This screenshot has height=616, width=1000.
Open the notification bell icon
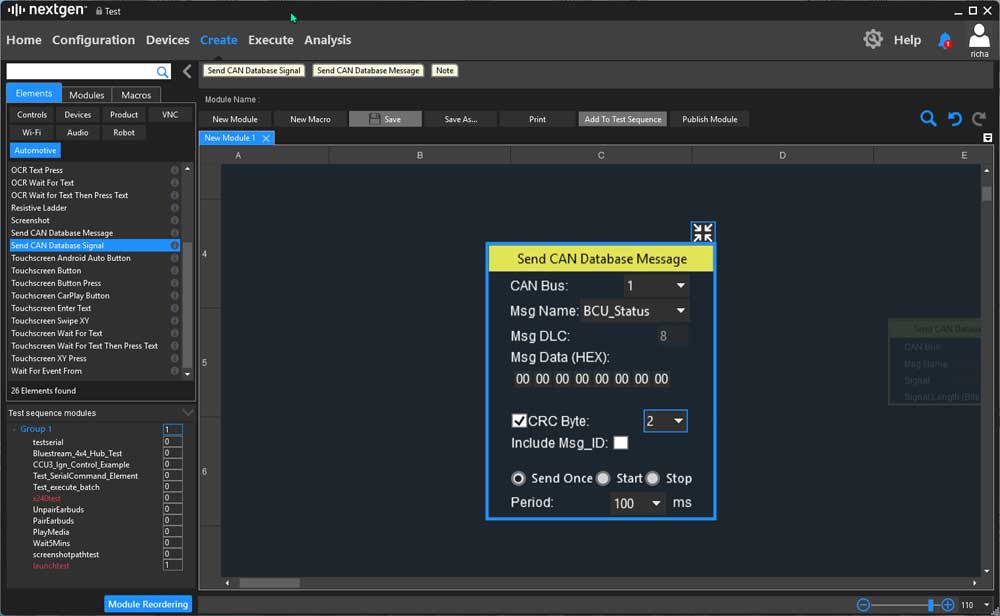[945, 40]
